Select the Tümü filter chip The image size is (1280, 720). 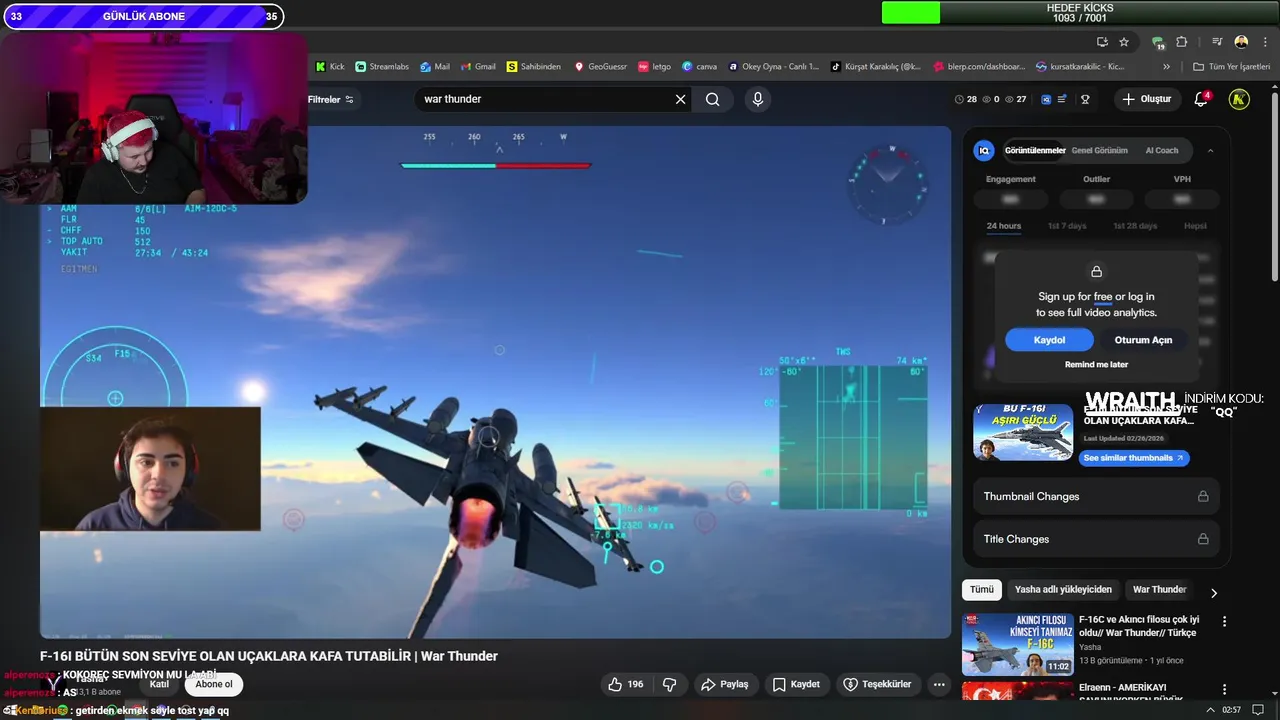pos(982,590)
